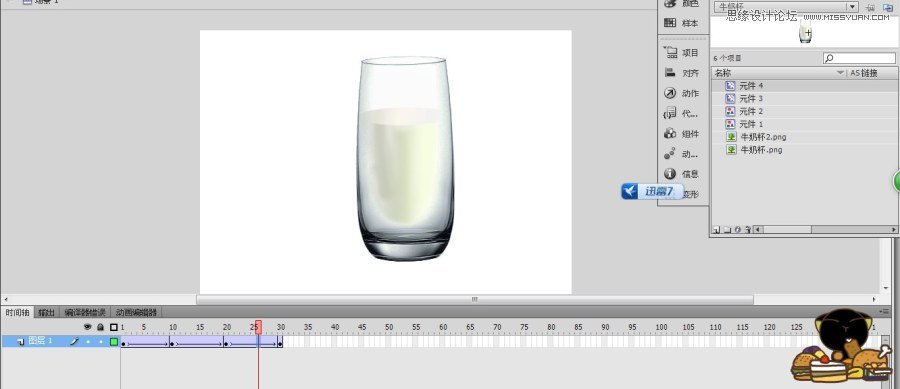Toggle lock dot for 图层 1
Viewport: 900px width, 389px height.
click(x=100, y=341)
